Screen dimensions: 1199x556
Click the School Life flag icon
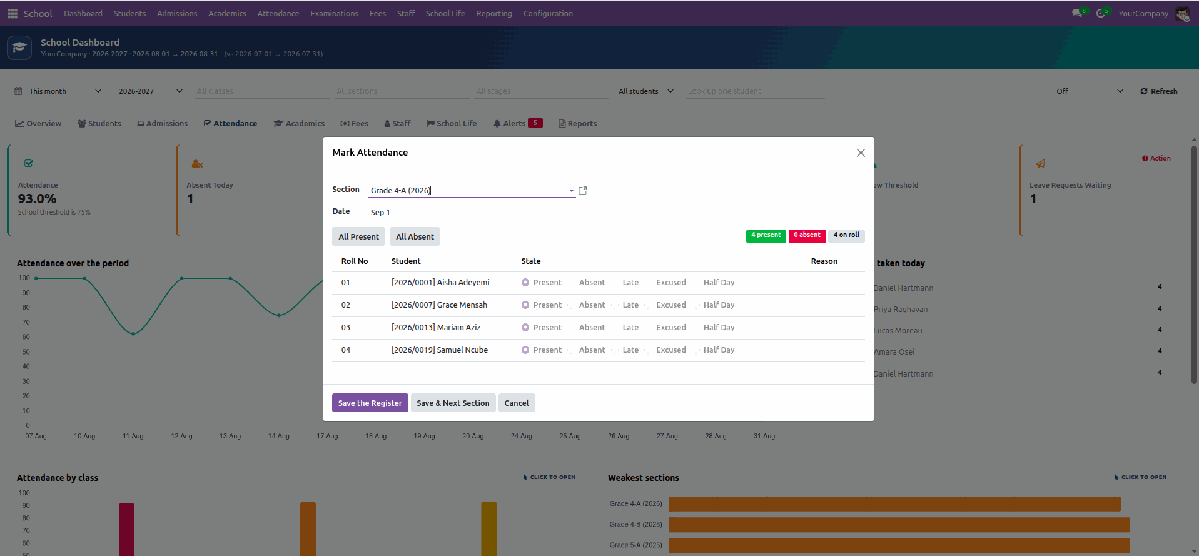click(x=431, y=123)
